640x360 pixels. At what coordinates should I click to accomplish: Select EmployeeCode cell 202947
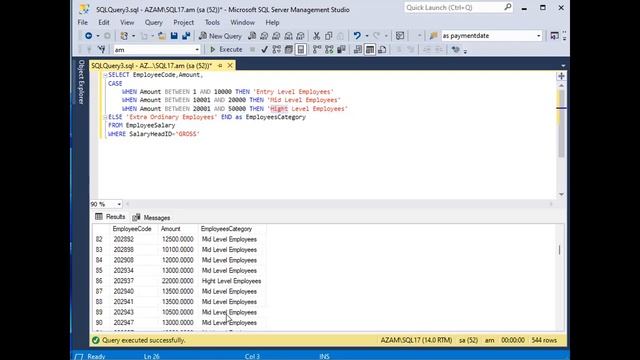[124, 322]
